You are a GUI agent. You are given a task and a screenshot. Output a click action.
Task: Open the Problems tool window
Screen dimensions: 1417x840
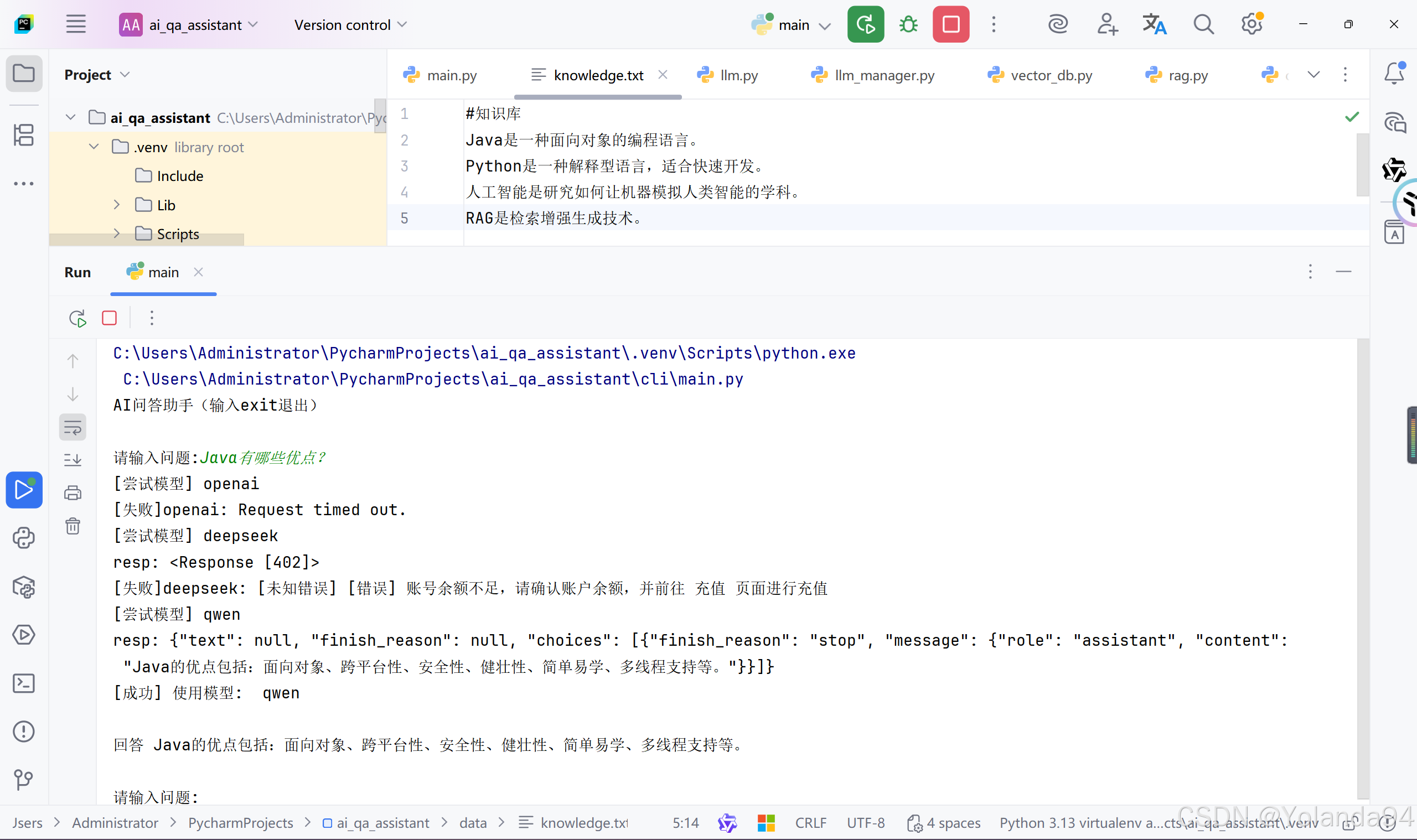point(24,732)
